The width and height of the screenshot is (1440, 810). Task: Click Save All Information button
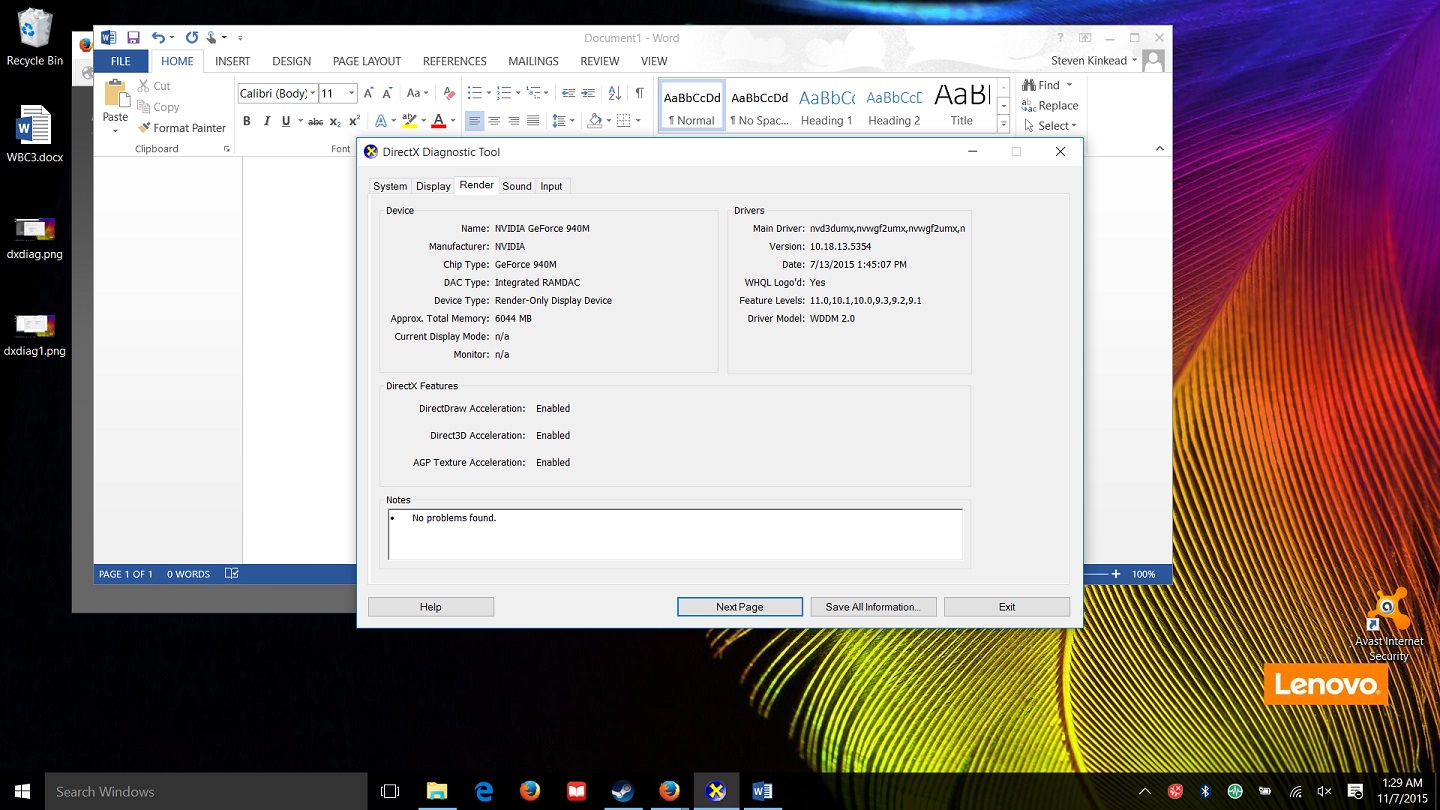pyautogui.click(x=873, y=607)
